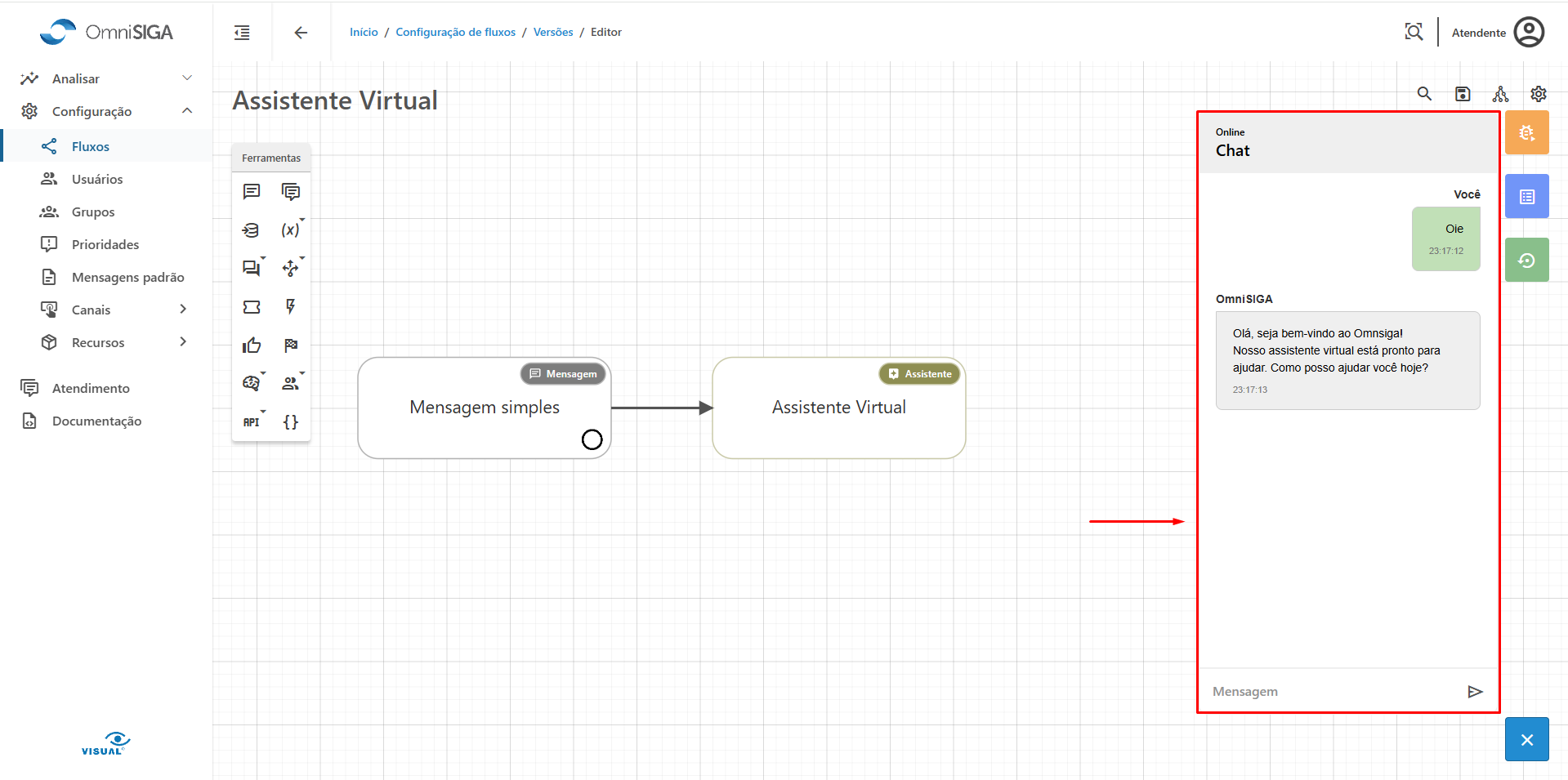Pick the database input tool icon
The image size is (1568, 780).
pyautogui.click(x=251, y=230)
